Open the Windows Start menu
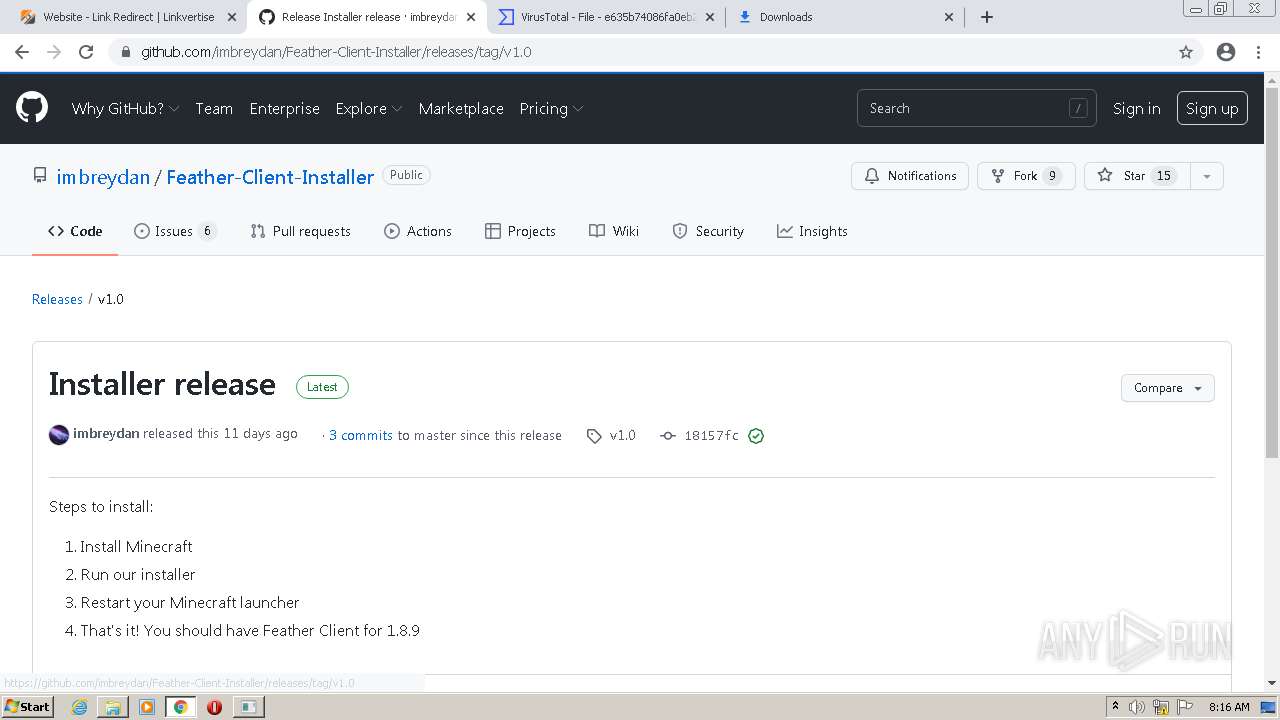Viewport: 1280px width, 720px height. tap(28, 707)
